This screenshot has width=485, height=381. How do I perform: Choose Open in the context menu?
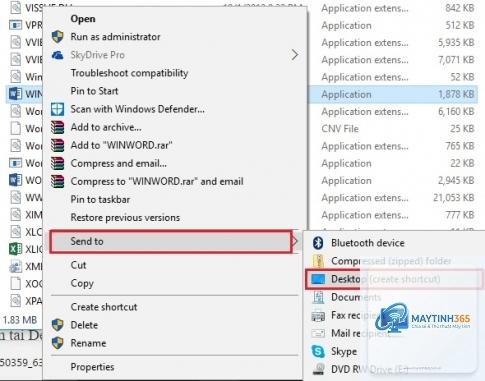[x=83, y=19]
